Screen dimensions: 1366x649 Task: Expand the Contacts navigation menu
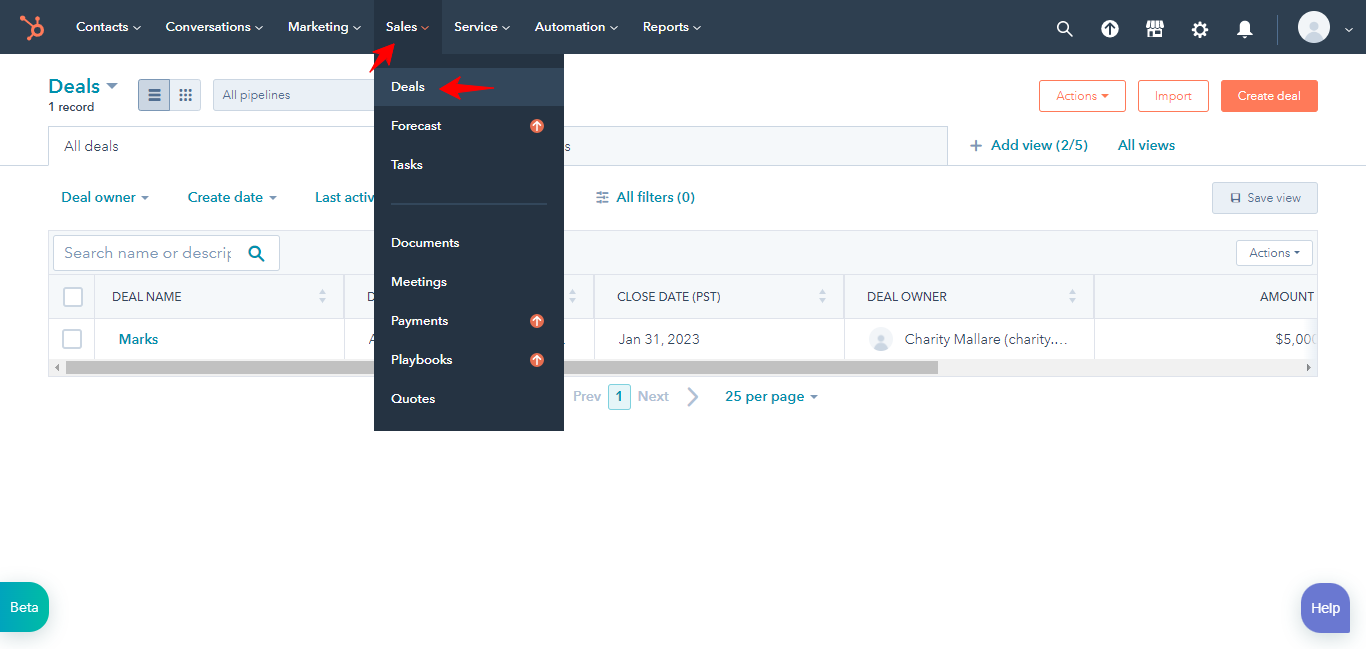[108, 27]
